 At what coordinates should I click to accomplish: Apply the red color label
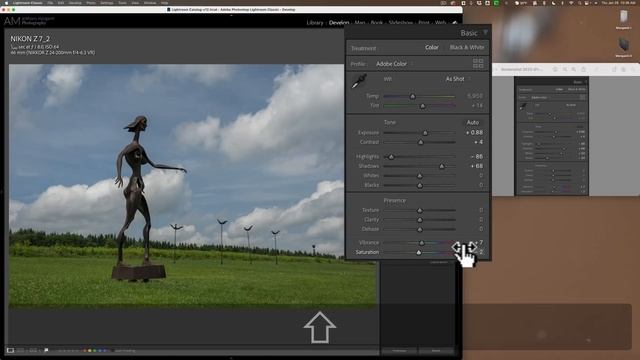(84, 351)
